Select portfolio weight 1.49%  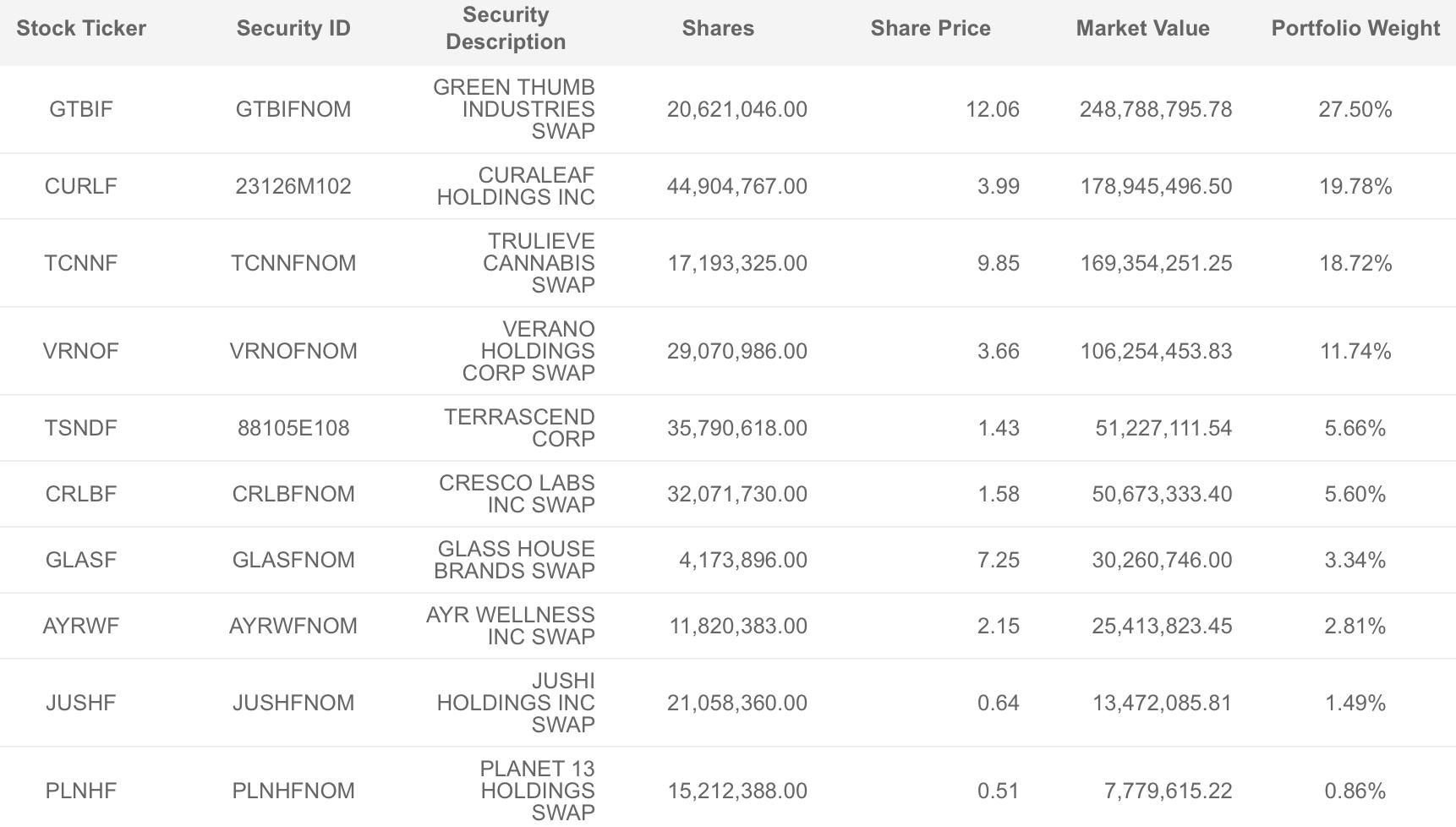1355,703
